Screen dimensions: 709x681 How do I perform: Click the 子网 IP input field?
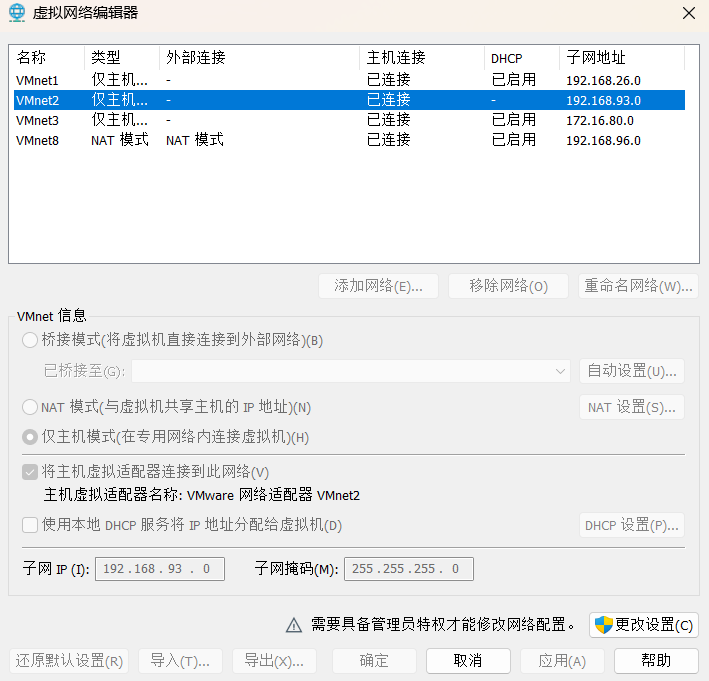tap(160, 569)
